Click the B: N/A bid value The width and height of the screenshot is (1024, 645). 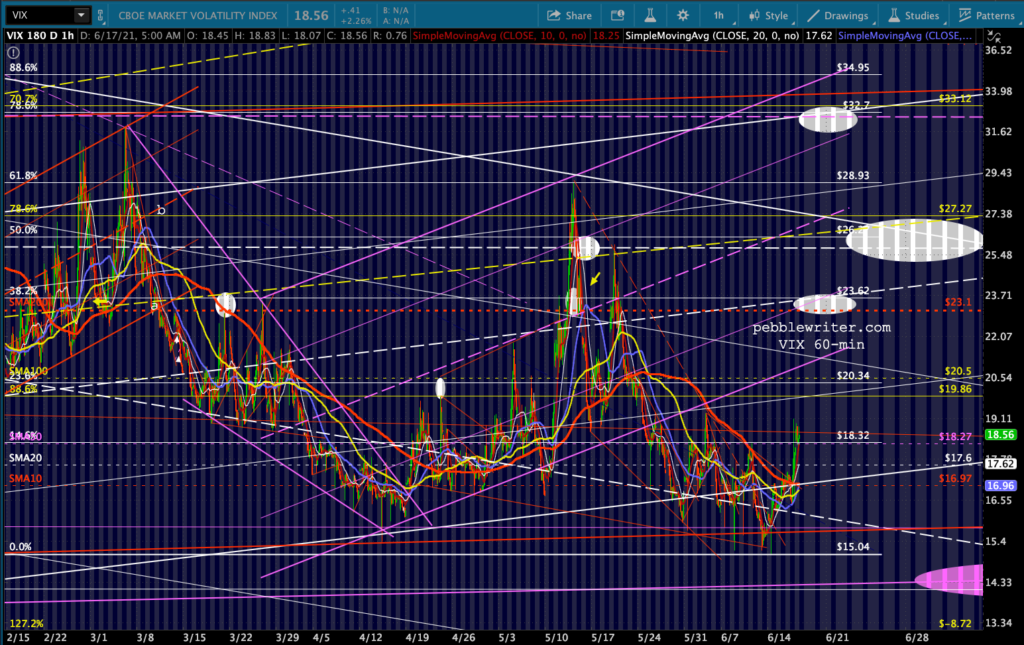[x=396, y=10]
